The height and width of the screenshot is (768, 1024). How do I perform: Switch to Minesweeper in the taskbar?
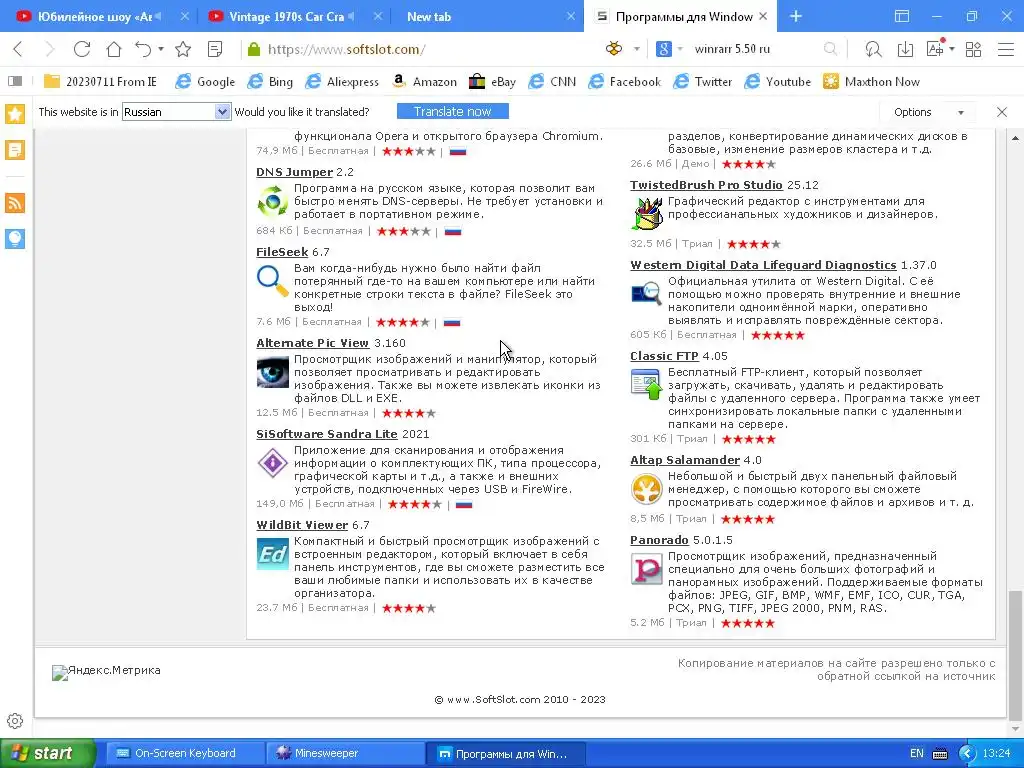click(x=345, y=754)
